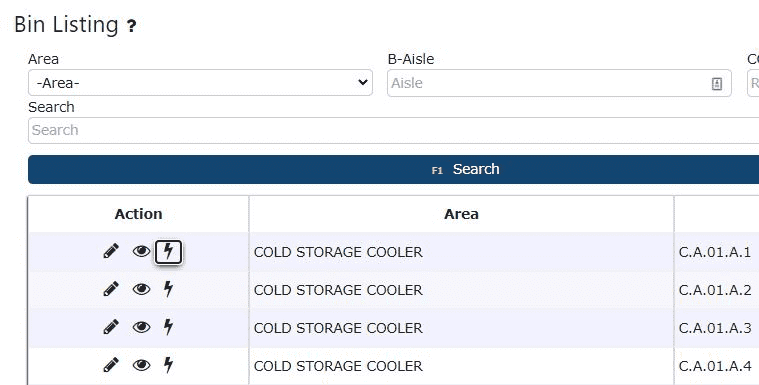The height and width of the screenshot is (385, 759).
Task: Click the pencil edit icon for bin C.A.01.A.1
Action: (111, 251)
